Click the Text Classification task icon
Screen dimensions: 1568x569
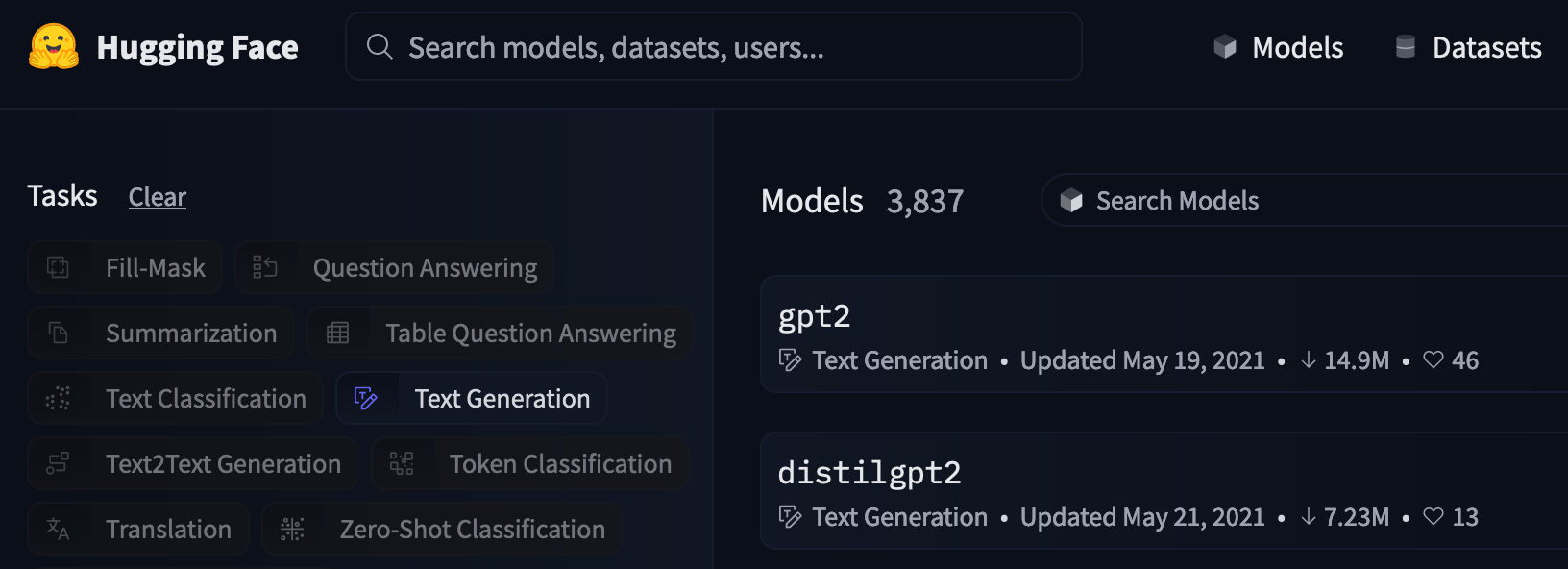58,398
